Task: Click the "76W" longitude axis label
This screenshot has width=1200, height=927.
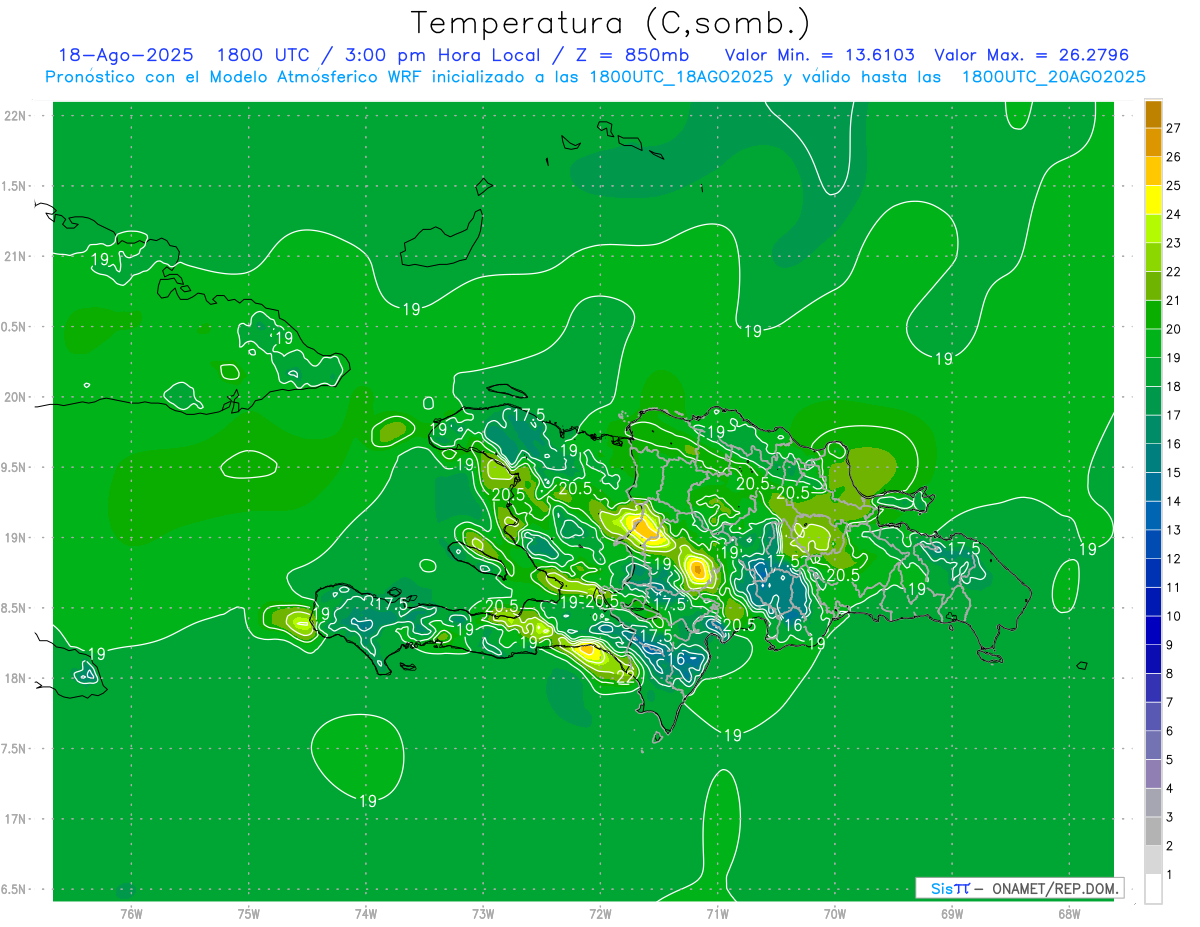Action: 131,913
